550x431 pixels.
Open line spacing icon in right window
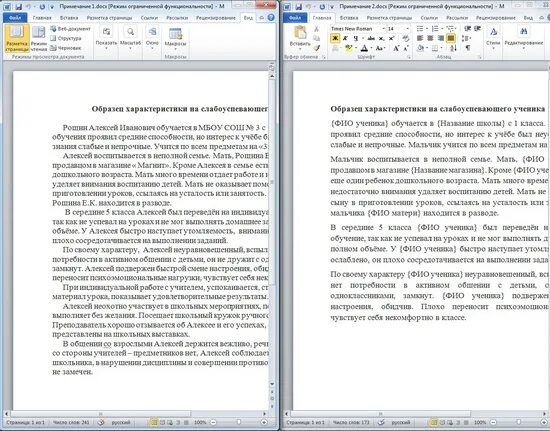coord(466,38)
